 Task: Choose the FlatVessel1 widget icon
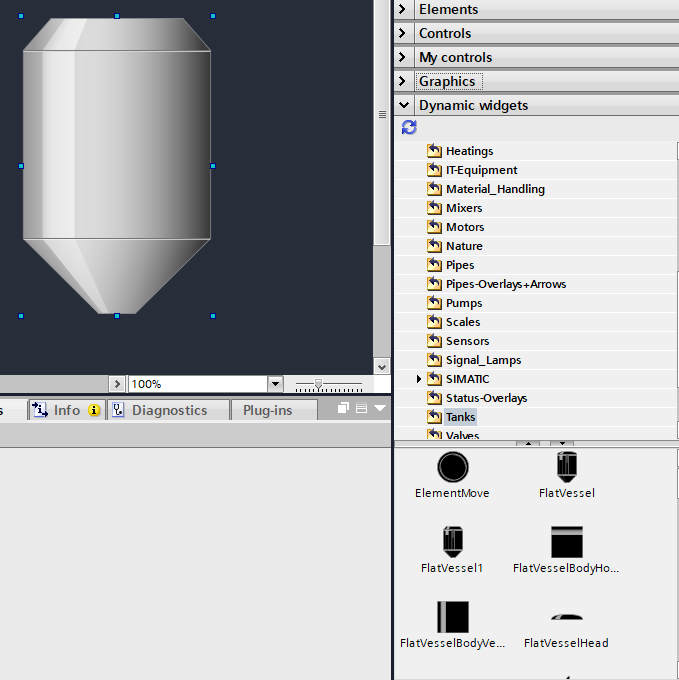[452, 542]
